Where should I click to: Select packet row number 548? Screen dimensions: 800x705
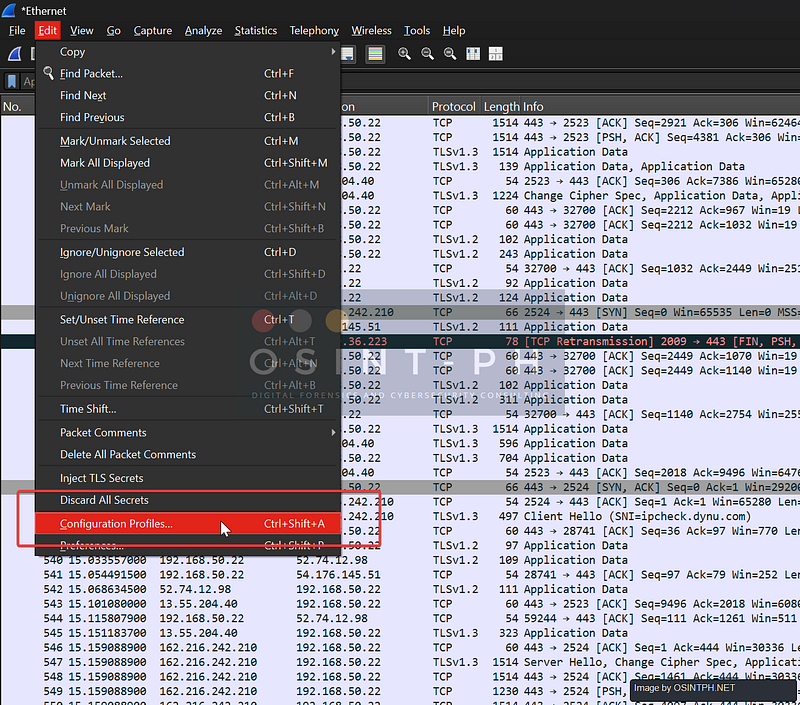click(x=400, y=676)
